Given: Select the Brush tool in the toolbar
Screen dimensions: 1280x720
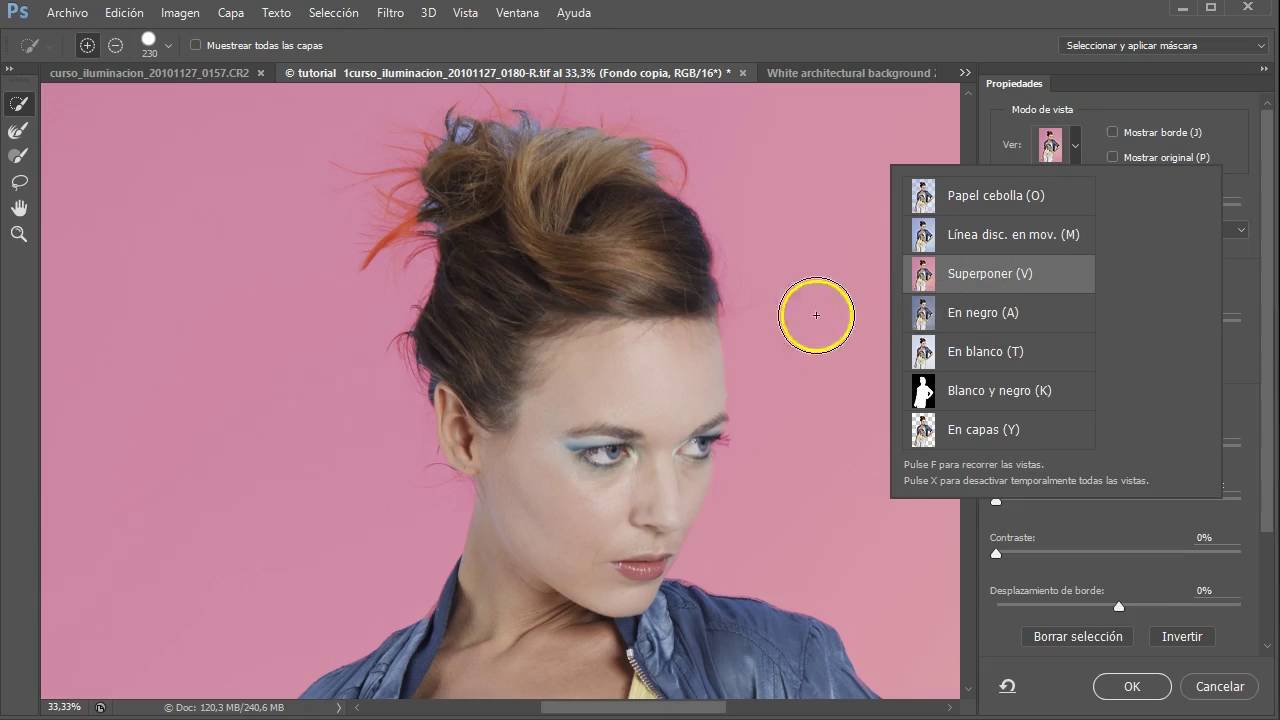Looking at the screenshot, I should coord(18,156).
